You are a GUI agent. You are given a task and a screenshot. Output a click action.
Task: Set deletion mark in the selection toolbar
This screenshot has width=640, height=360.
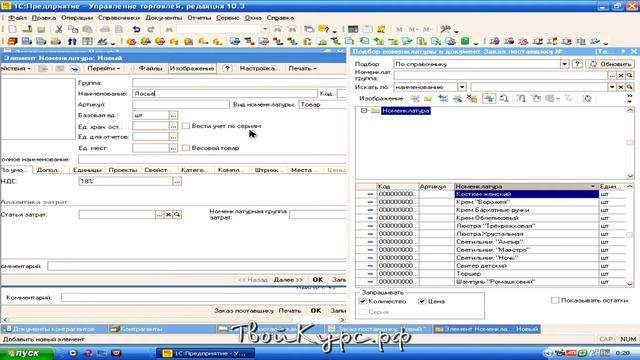pyautogui.click(x=472, y=98)
